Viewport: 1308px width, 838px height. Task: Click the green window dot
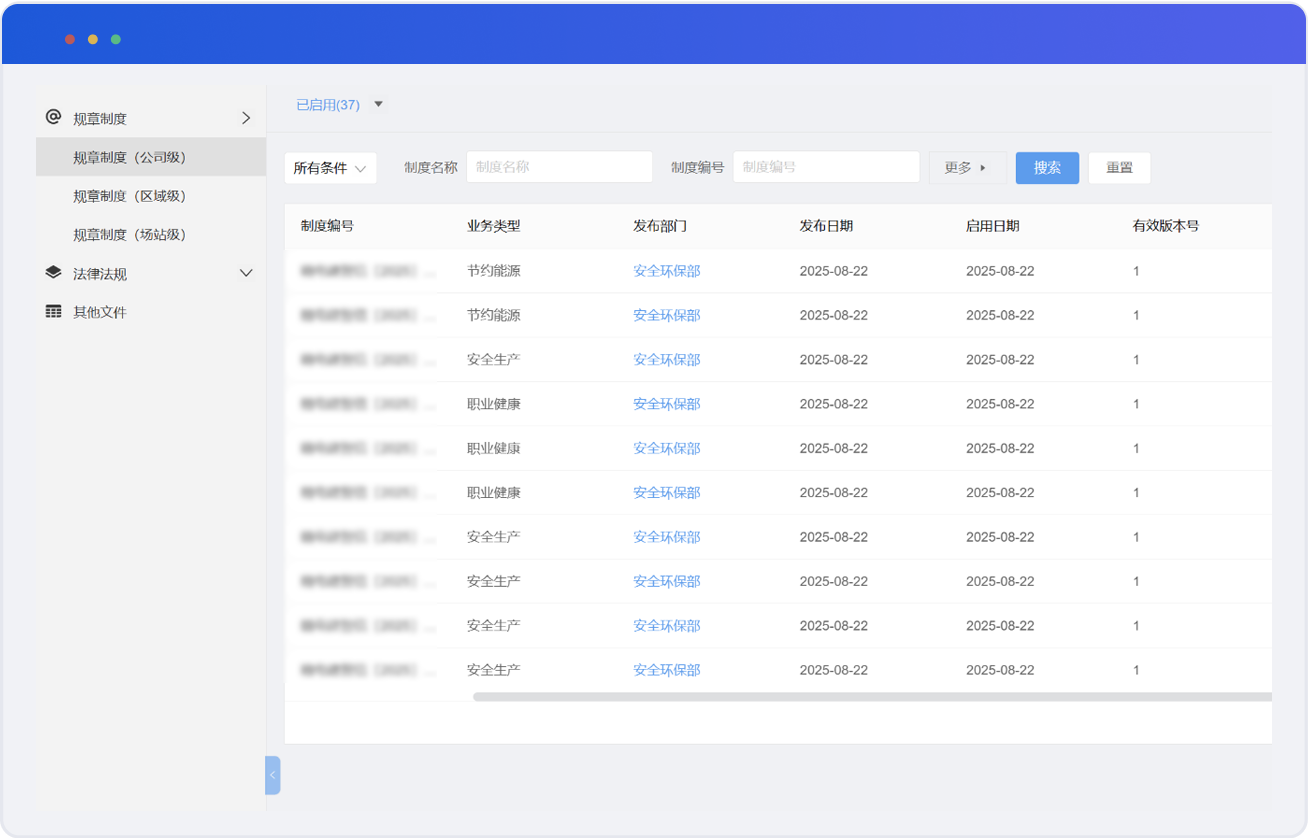click(116, 39)
